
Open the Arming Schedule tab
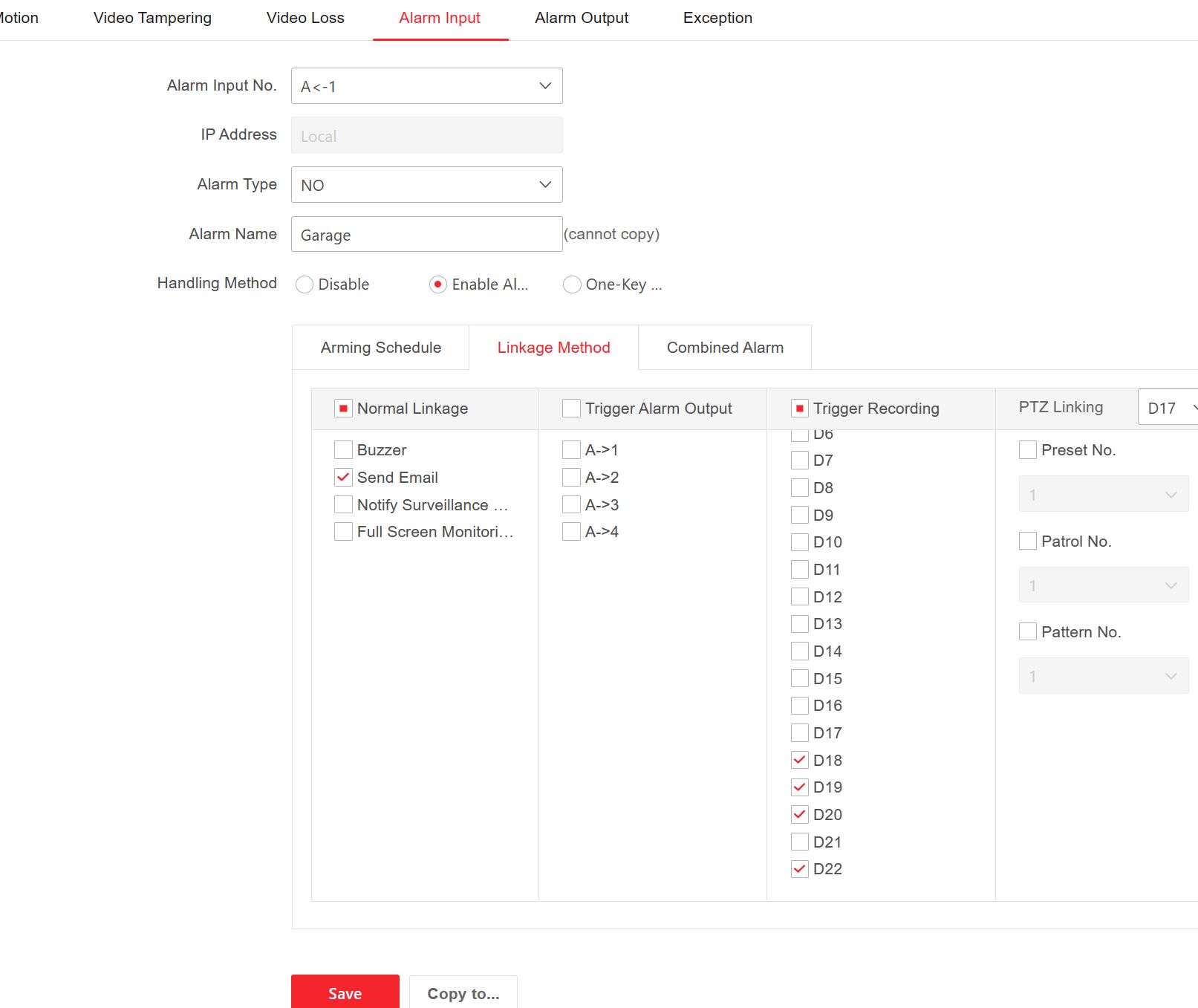pyautogui.click(x=380, y=348)
